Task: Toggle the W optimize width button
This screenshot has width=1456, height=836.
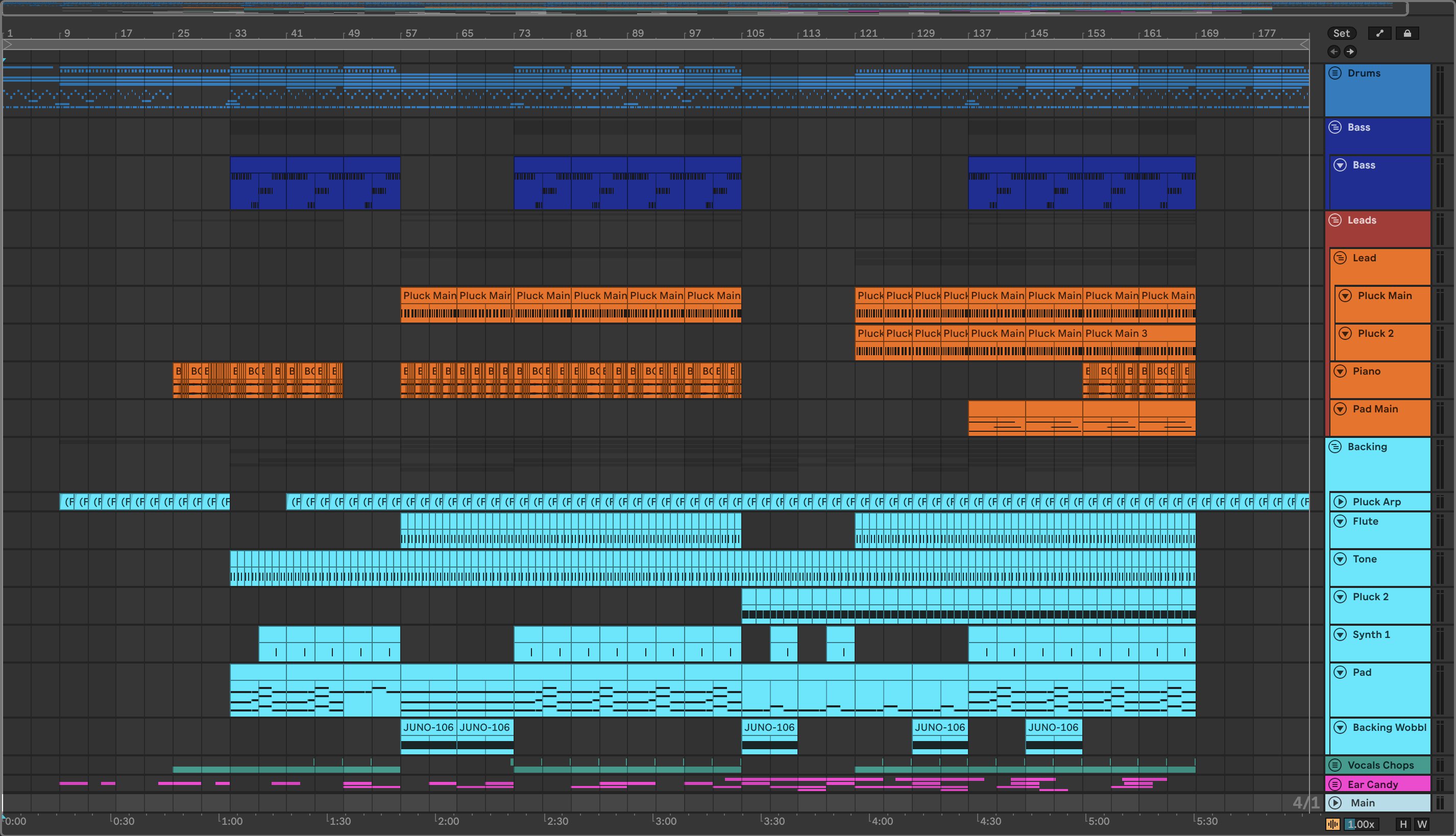Action: 1422,824
